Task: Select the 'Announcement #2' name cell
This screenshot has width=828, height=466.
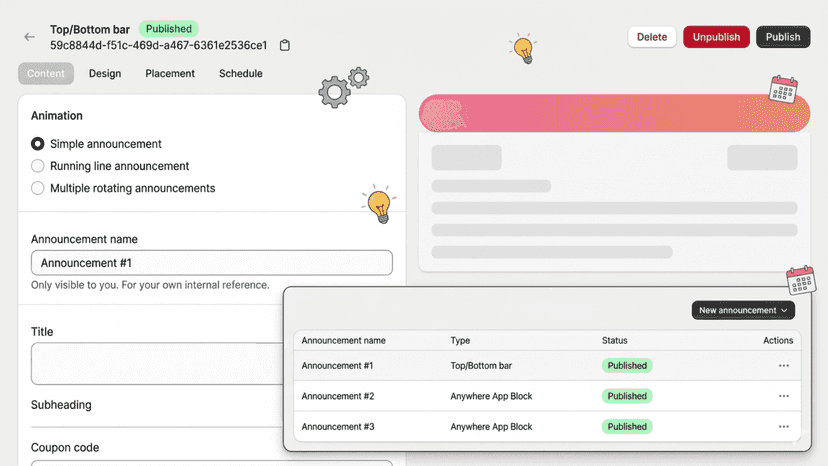Action: [x=338, y=396]
